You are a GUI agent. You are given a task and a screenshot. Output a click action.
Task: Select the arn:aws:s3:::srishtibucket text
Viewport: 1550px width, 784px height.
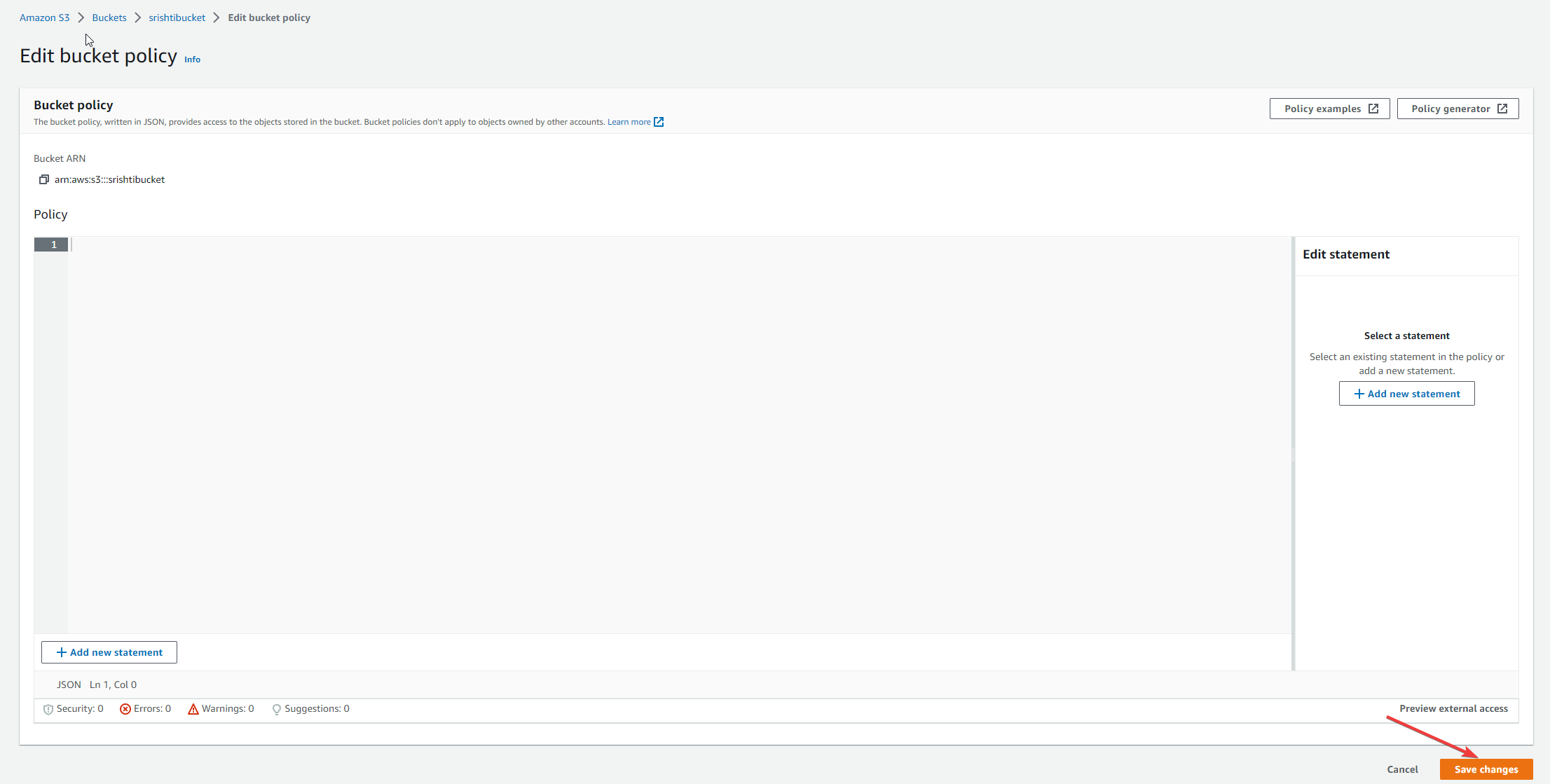[x=109, y=180]
